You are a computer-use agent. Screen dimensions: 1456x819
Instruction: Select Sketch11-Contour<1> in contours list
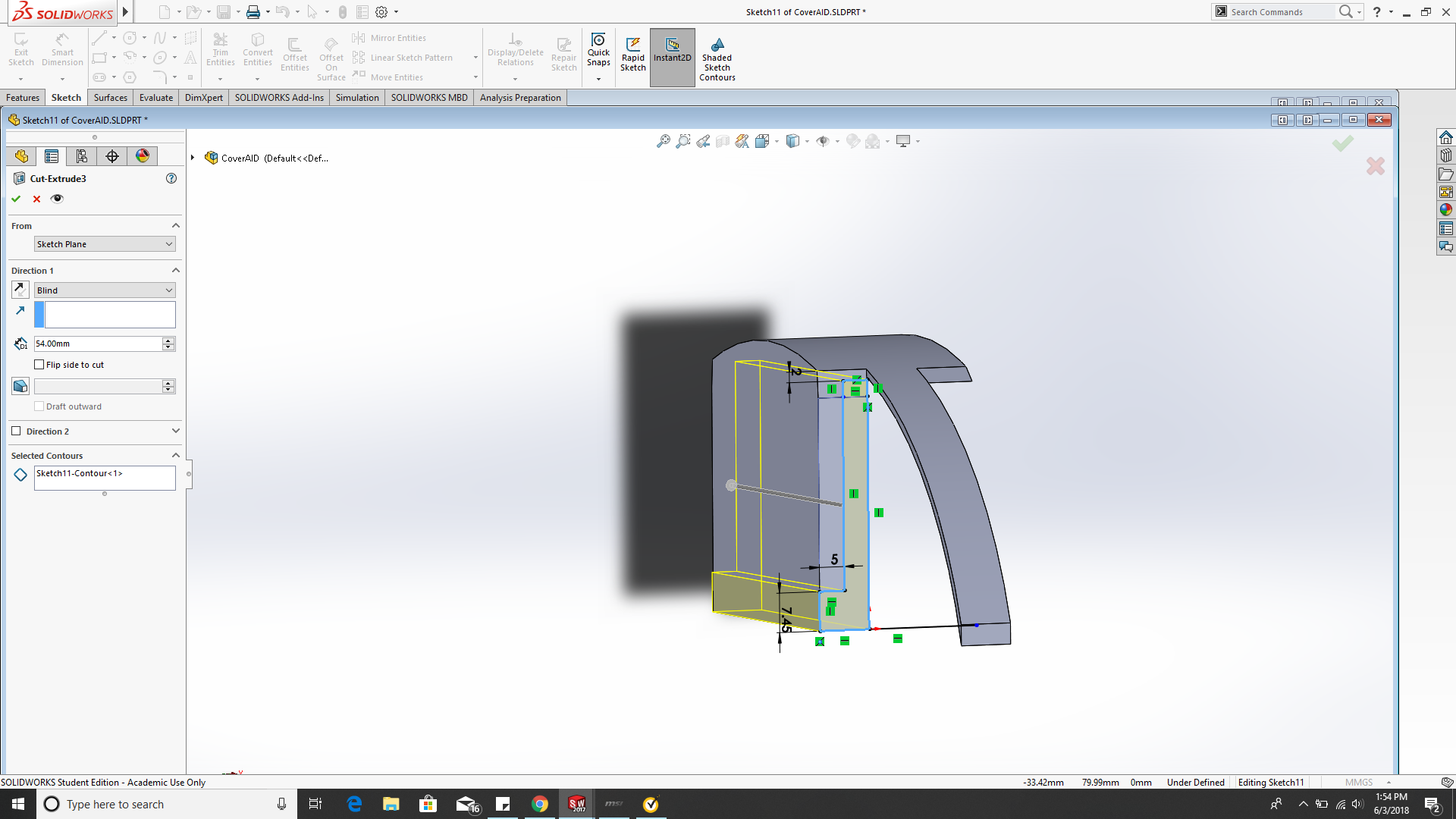pos(80,473)
